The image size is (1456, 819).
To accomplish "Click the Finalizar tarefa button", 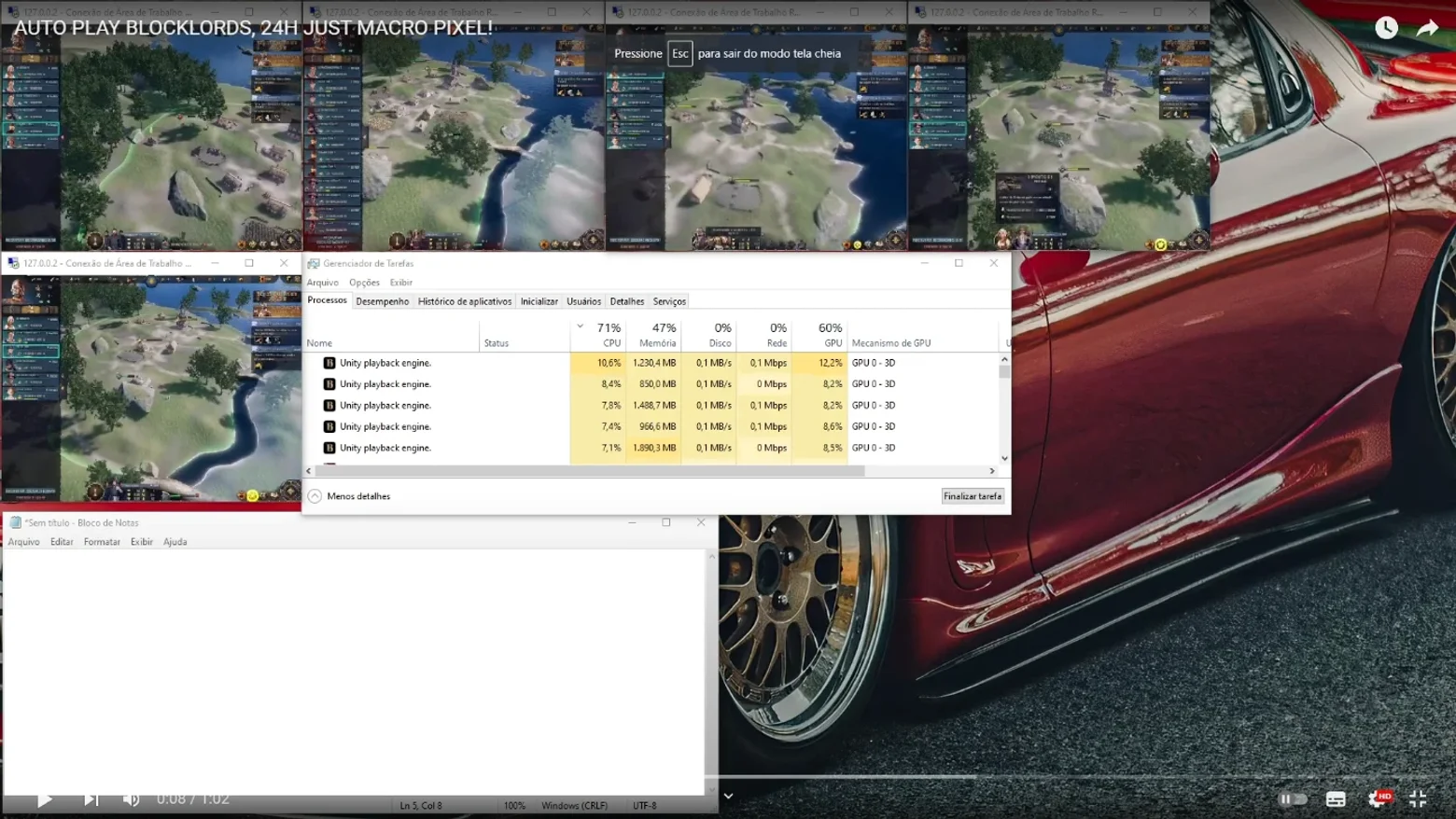I will click(x=973, y=496).
